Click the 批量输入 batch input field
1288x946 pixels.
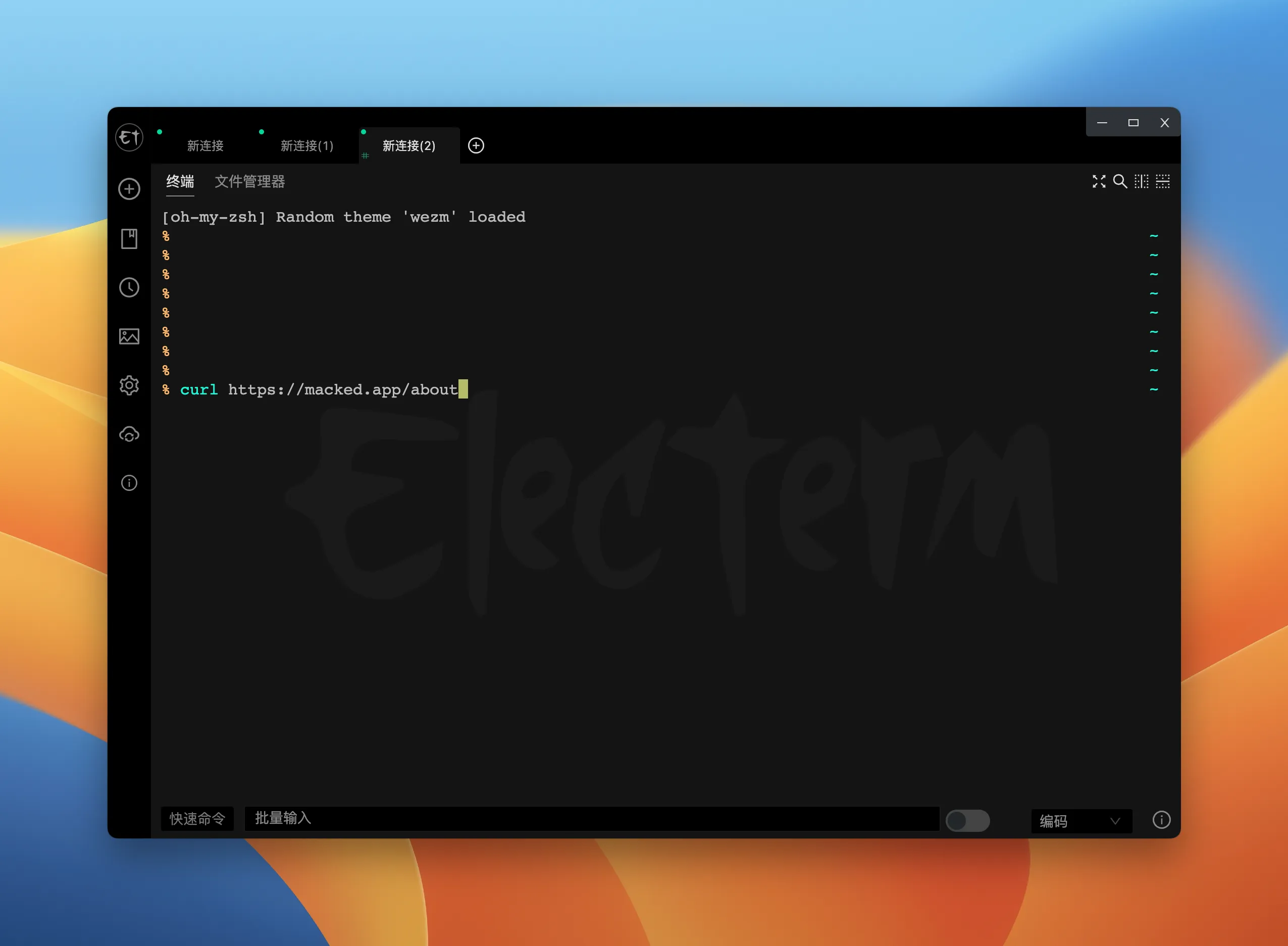pyautogui.click(x=590, y=819)
